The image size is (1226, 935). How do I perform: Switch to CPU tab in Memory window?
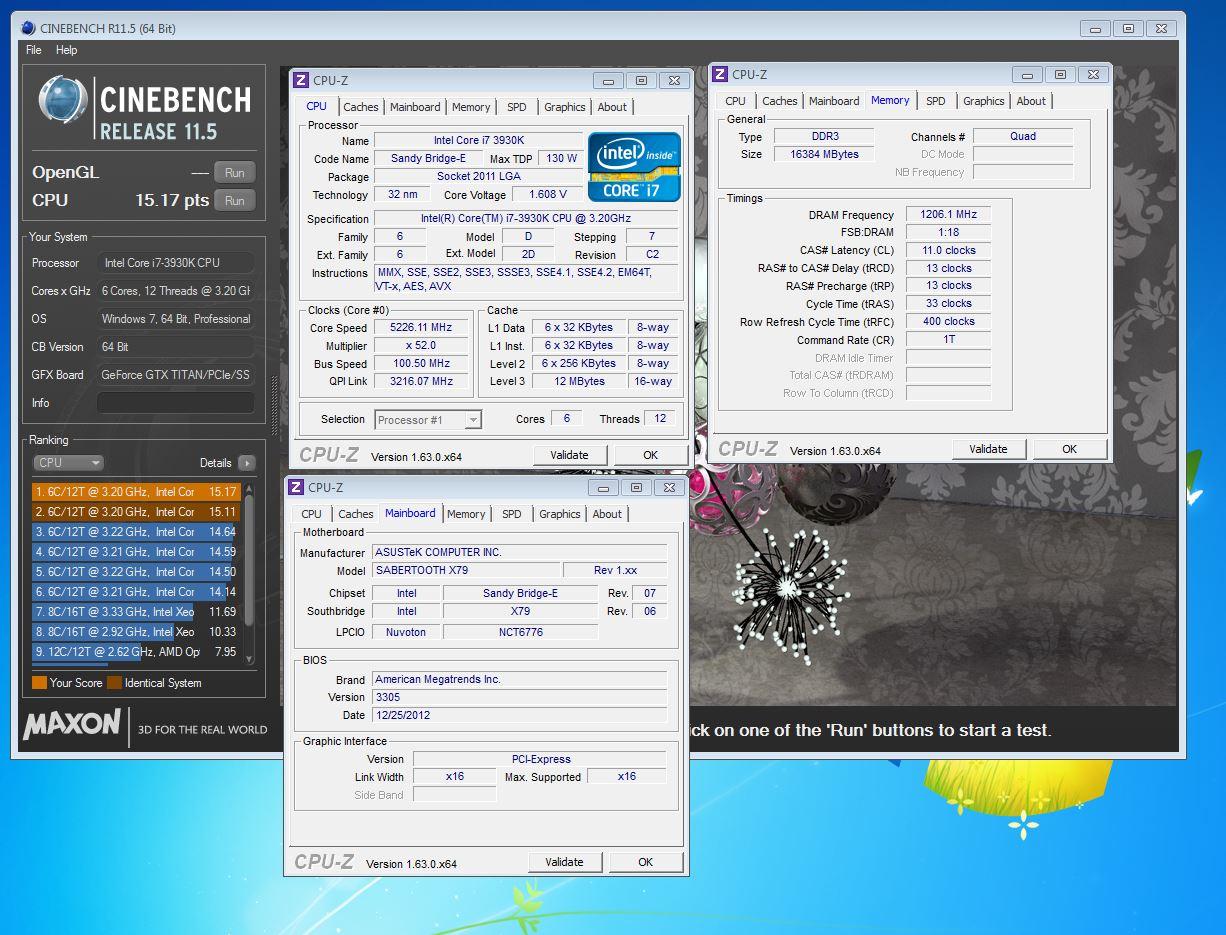coord(735,101)
